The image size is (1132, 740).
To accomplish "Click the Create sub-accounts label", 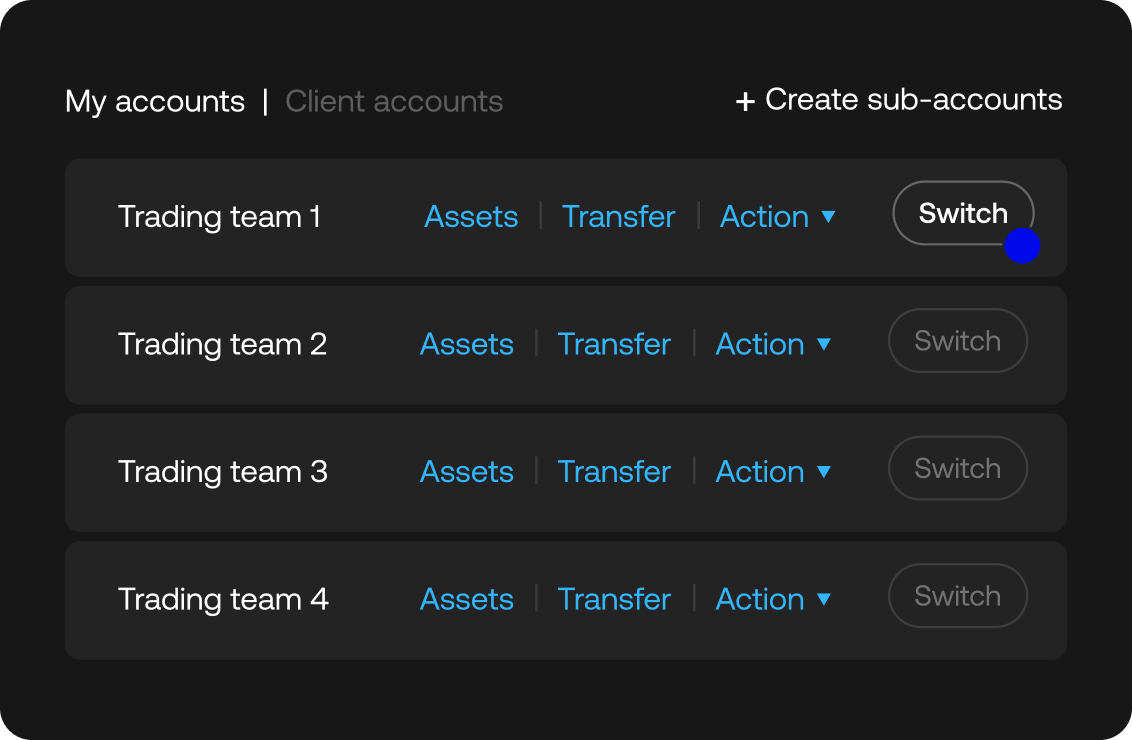I will point(913,100).
